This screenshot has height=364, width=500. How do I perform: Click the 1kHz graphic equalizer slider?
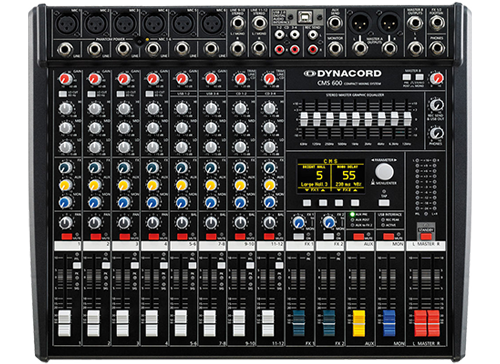coord(355,119)
